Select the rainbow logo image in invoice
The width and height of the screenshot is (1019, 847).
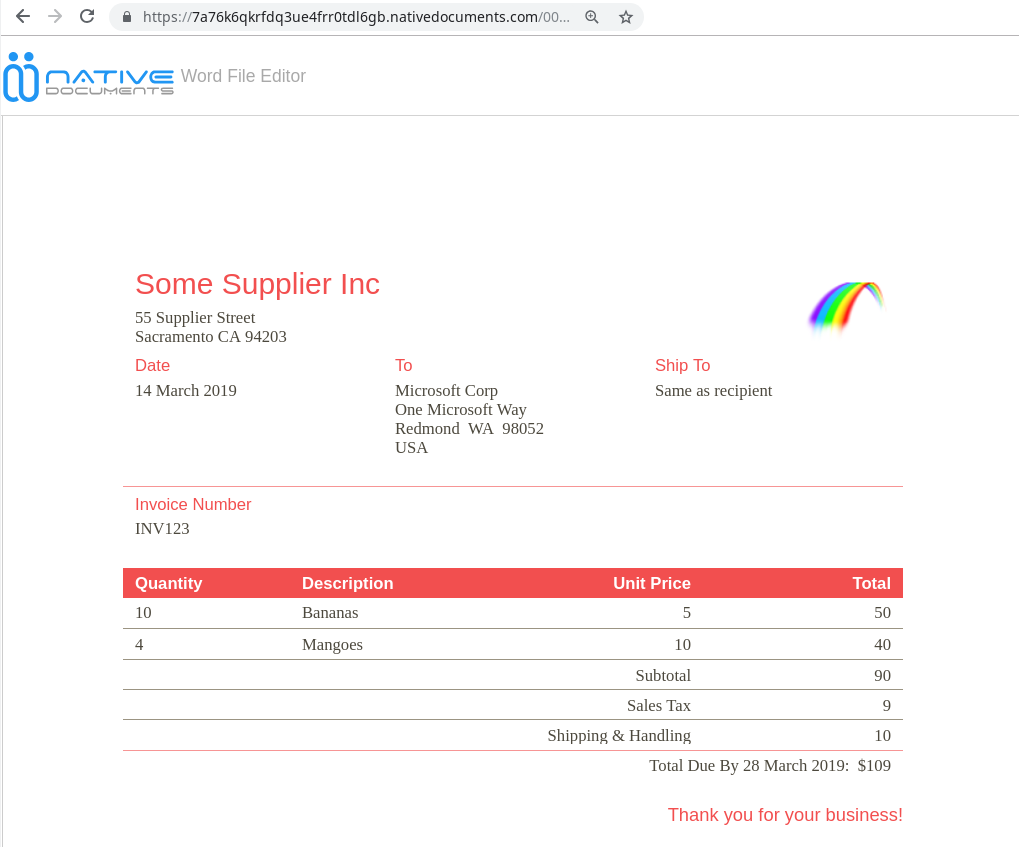coord(846,305)
